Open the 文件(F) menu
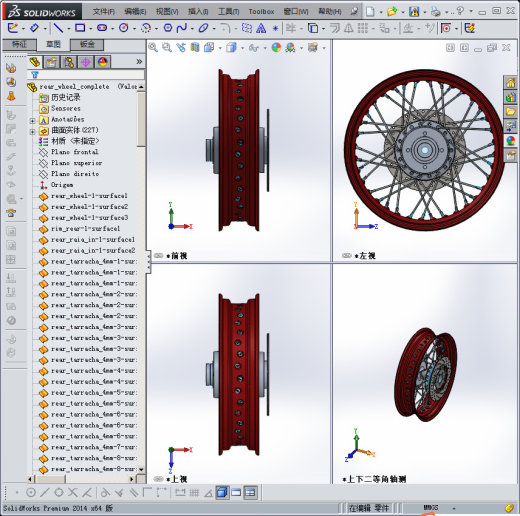The image size is (520, 516). click(x=104, y=12)
